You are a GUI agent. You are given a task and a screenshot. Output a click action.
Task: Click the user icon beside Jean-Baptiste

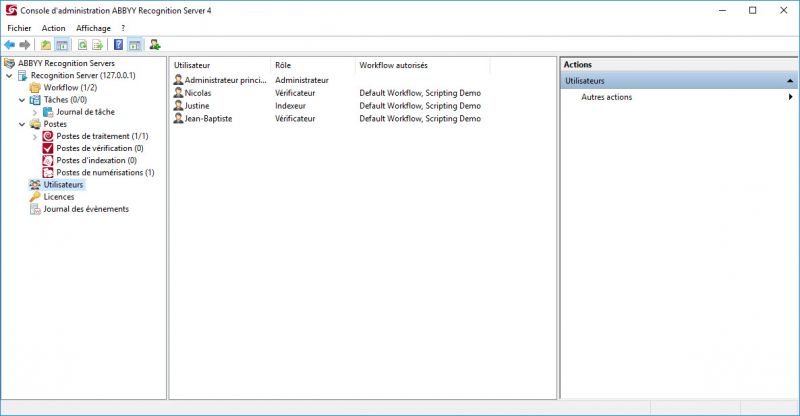[x=178, y=118]
